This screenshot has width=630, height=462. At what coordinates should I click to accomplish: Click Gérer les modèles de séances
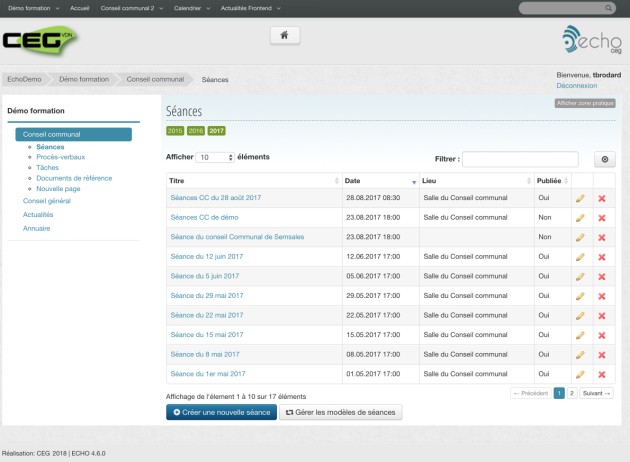click(340, 412)
